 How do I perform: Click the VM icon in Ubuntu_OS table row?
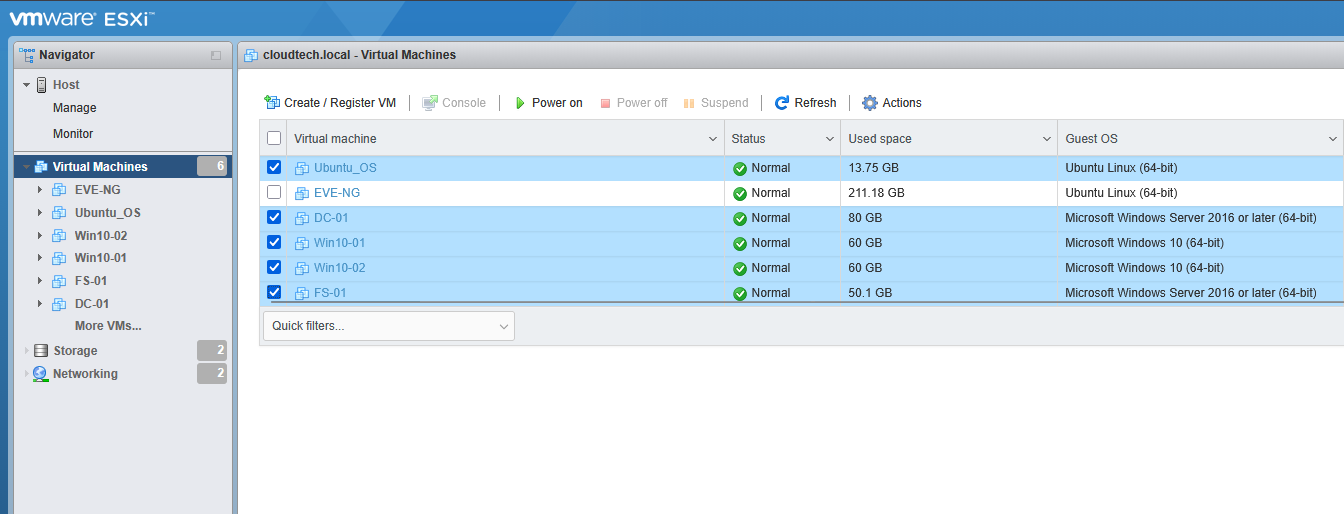click(x=302, y=168)
